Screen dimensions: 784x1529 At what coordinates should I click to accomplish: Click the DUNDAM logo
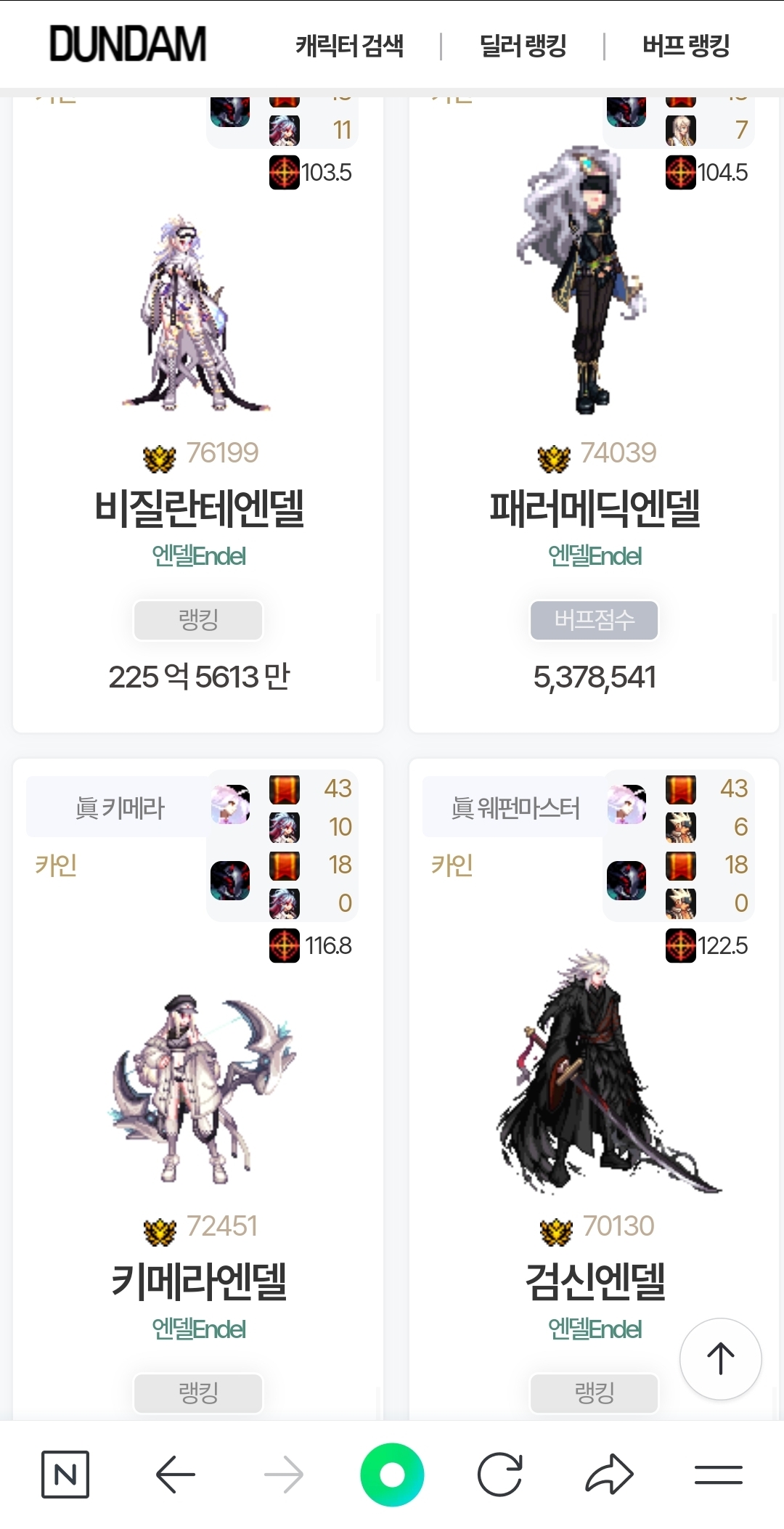click(x=128, y=44)
